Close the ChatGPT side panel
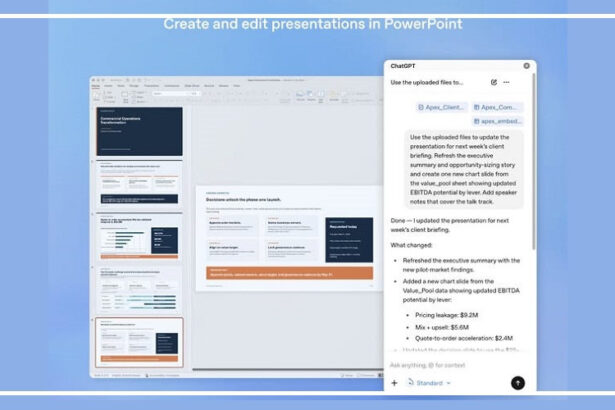This screenshot has width=615, height=410. pos(527,66)
